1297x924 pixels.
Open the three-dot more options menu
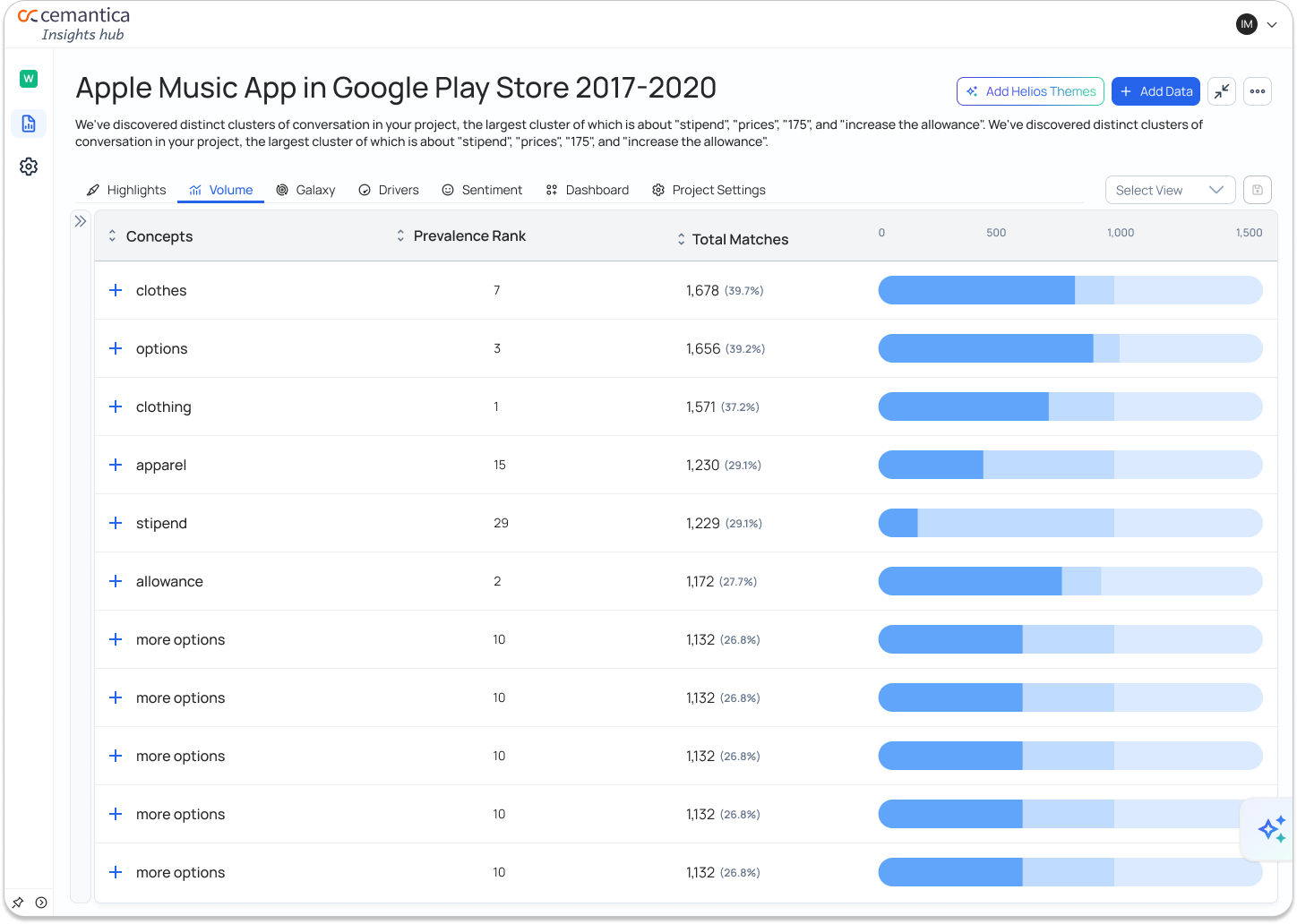point(1258,91)
